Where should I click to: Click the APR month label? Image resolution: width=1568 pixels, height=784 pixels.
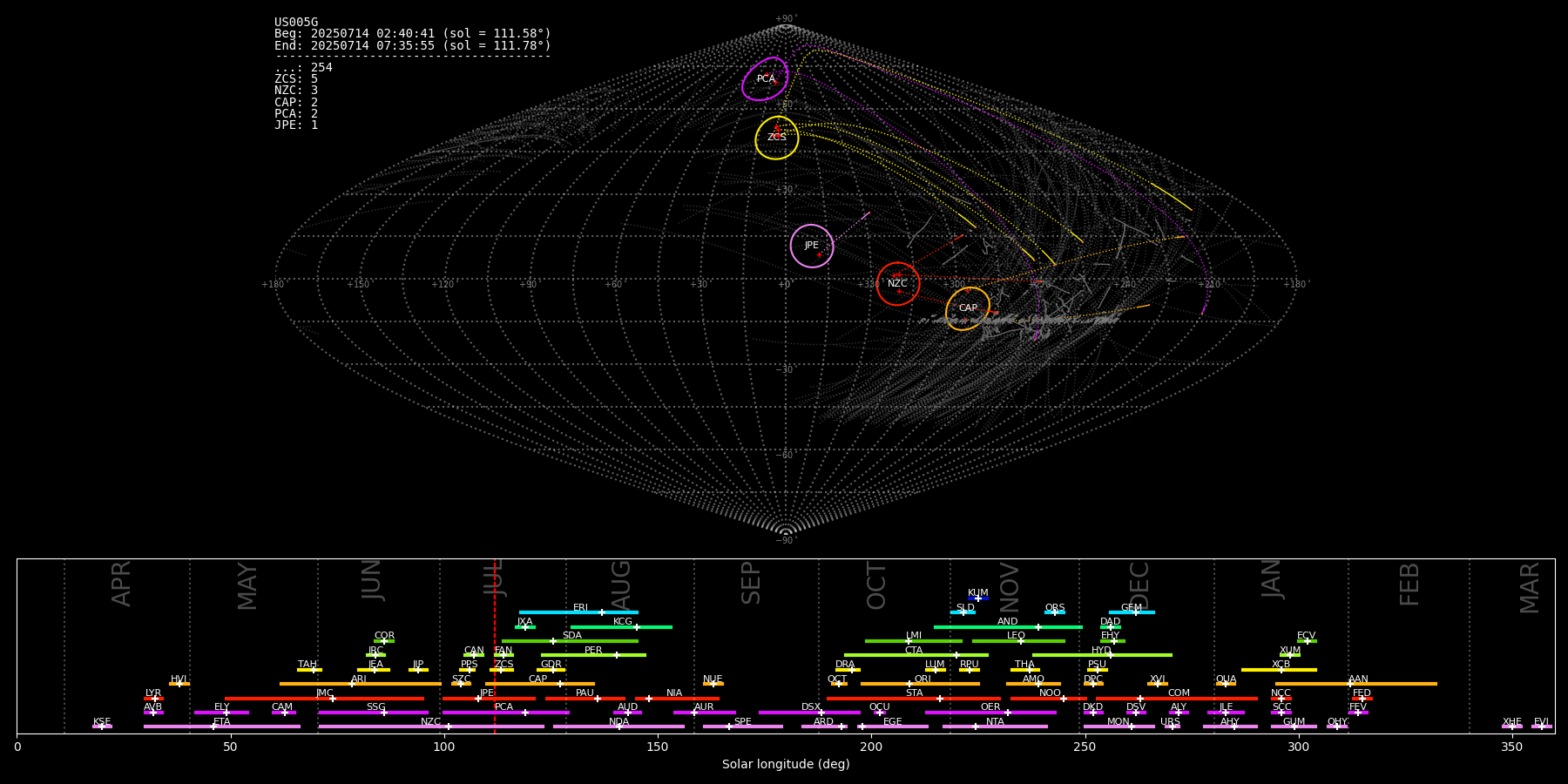[x=122, y=584]
